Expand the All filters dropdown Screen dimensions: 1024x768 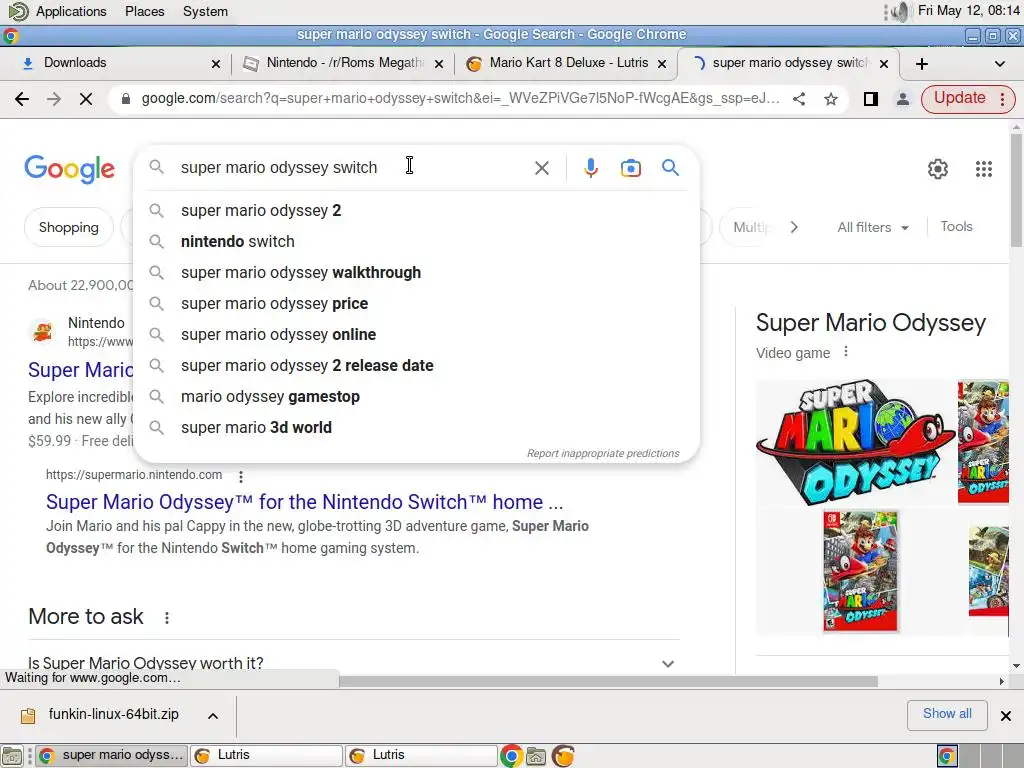click(x=872, y=227)
